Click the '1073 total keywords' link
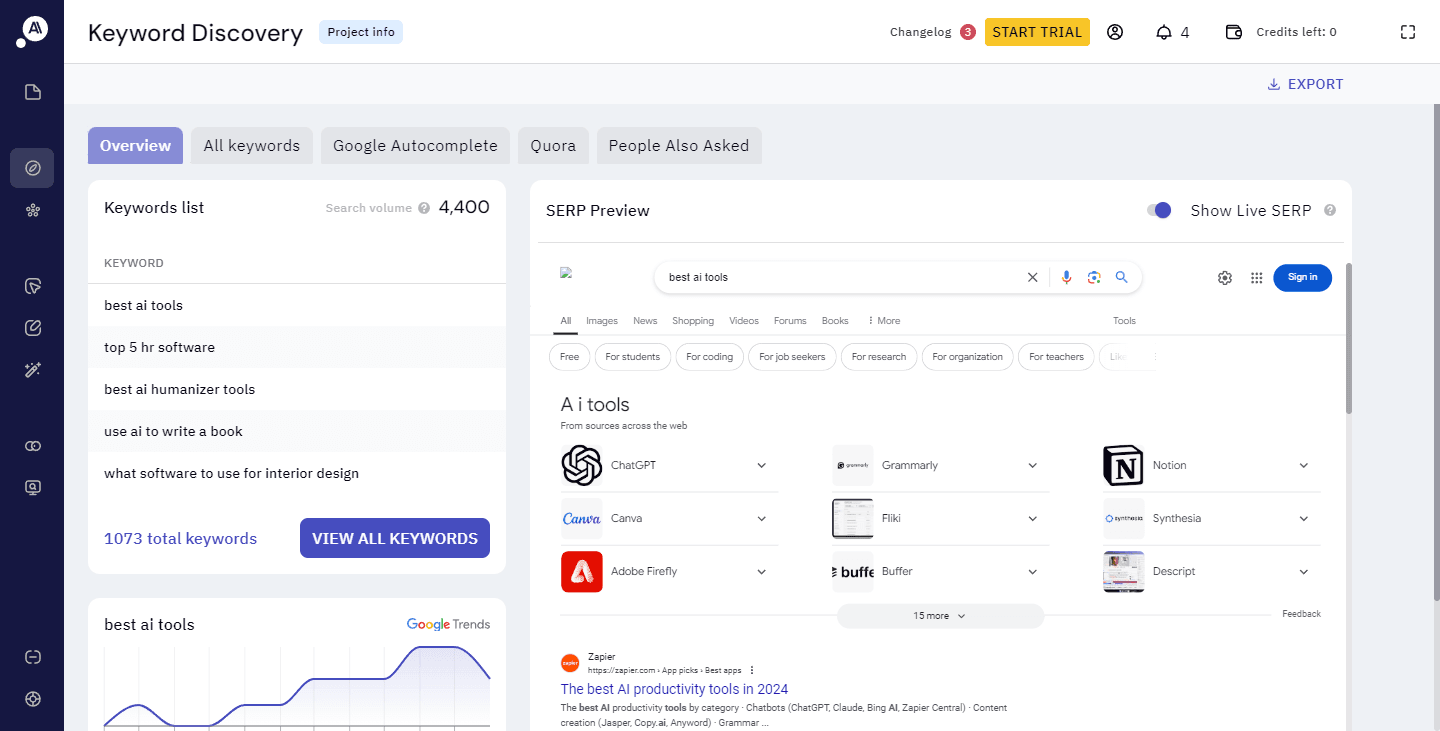 (x=180, y=538)
